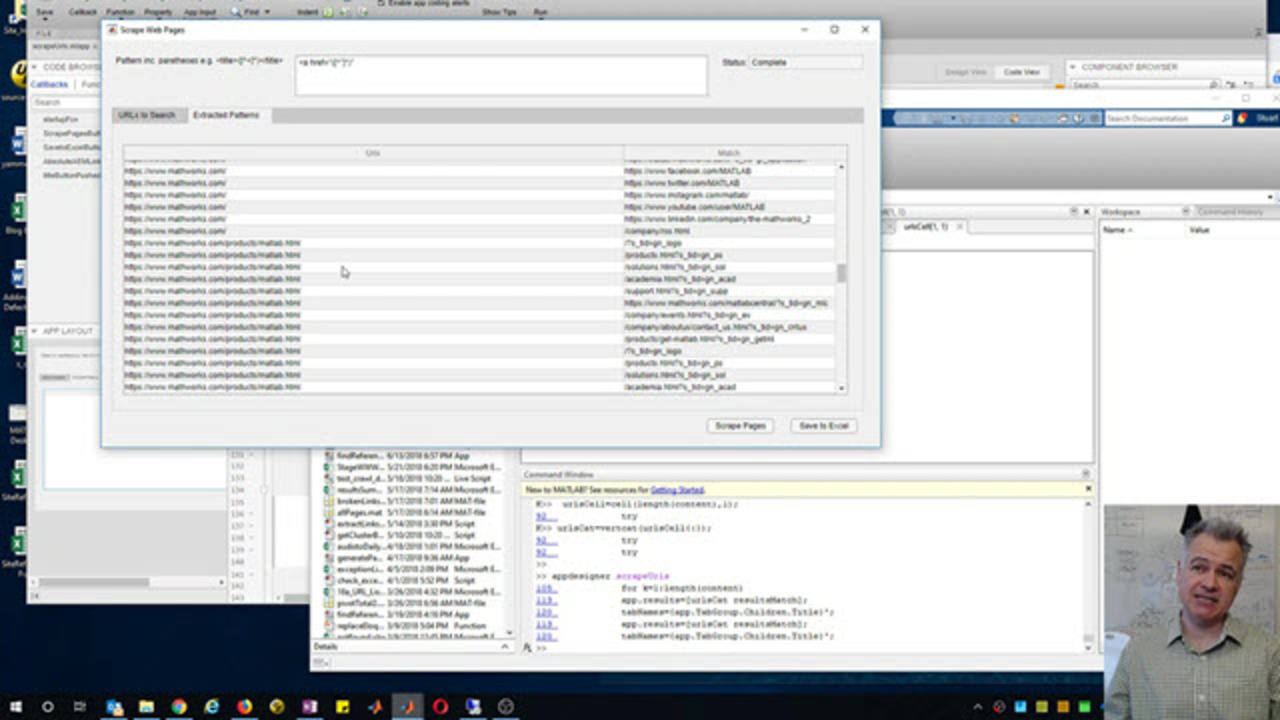Click Run in App Designer toolbar
This screenshot has height=720, width=1280.
pos(540,12)
